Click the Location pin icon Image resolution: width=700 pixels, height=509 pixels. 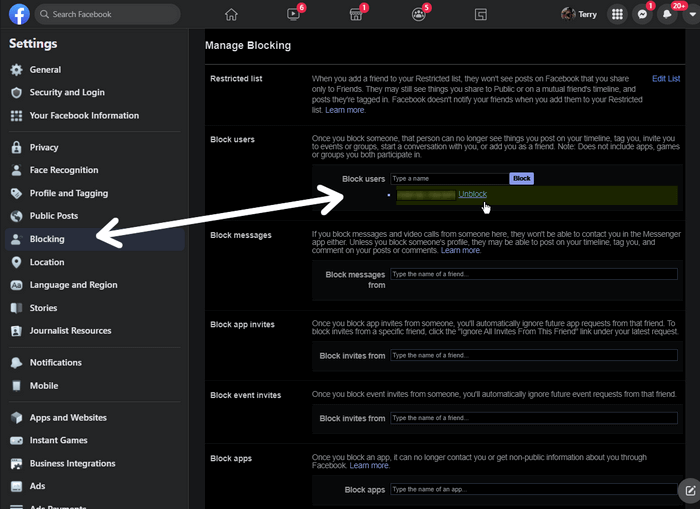17,262
